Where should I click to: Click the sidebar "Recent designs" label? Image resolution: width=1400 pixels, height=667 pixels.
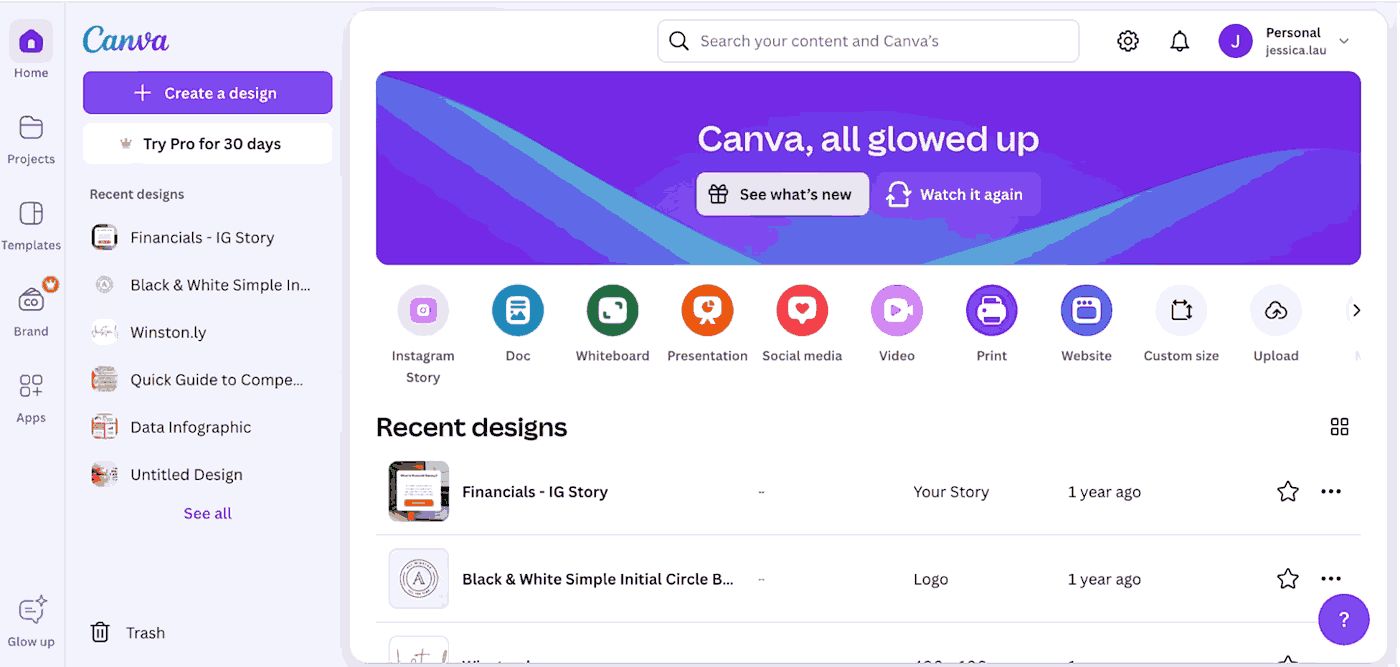click(137, 194)
